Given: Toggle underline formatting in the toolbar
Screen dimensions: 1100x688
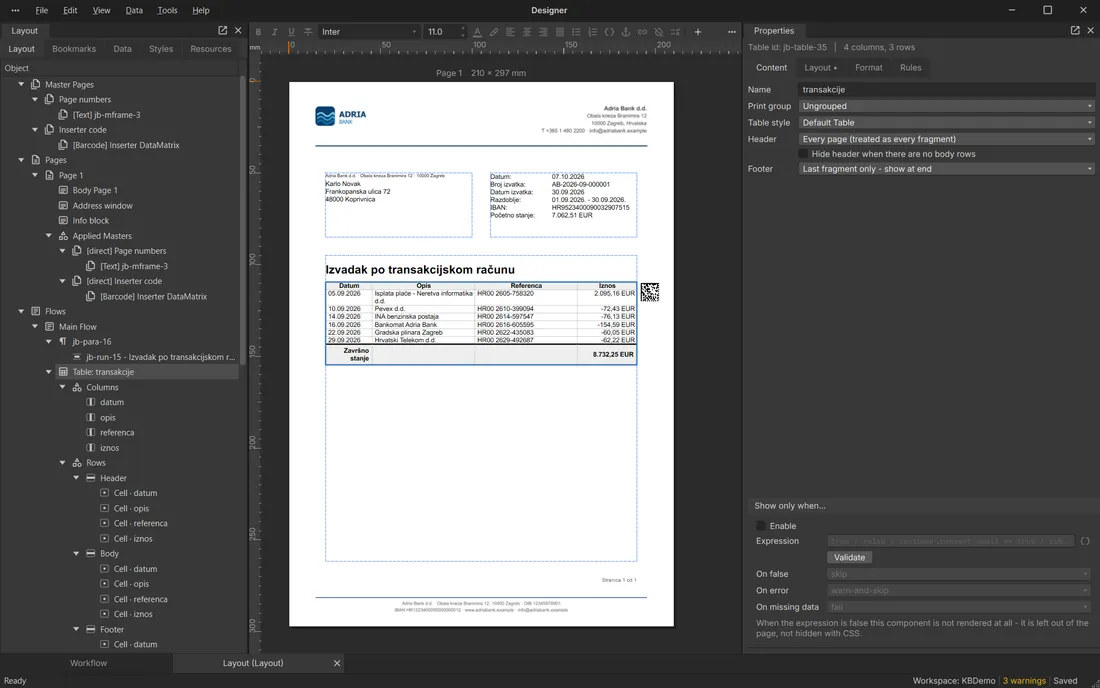Looking at the screenshot, I should (291, 32).
